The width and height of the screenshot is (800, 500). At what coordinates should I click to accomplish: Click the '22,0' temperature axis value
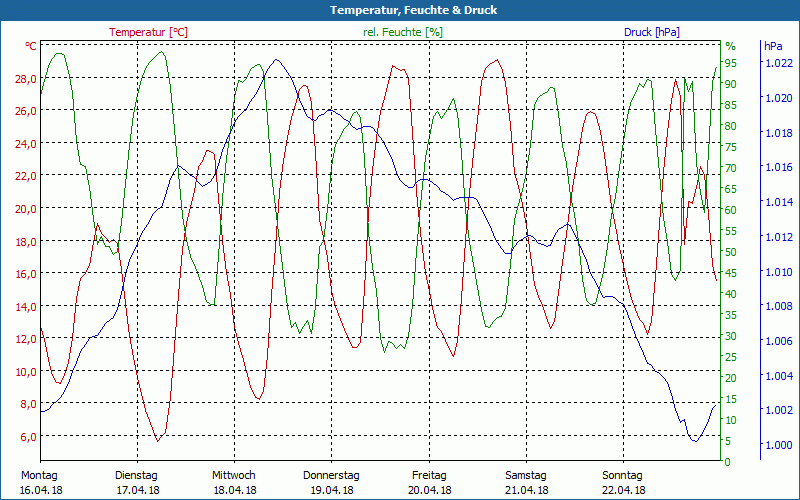[x=26, y=176]
